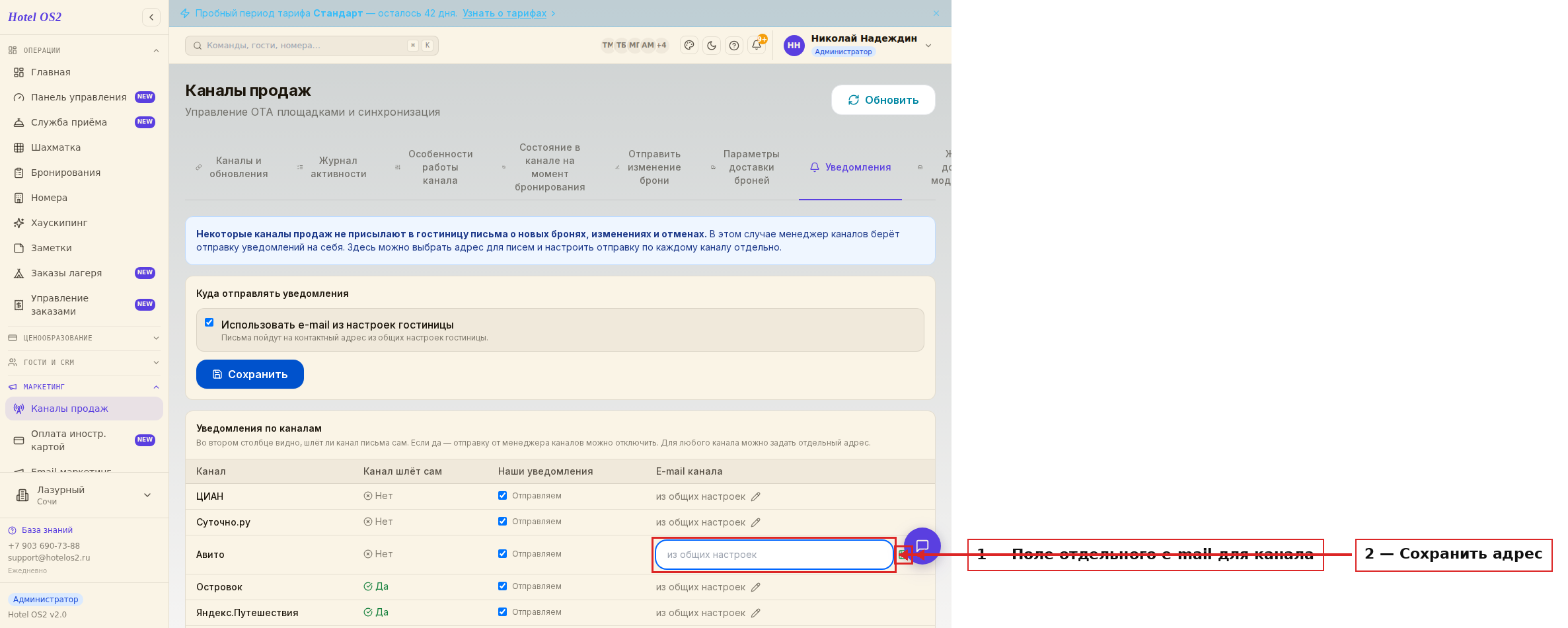Click the Наши уведомления column header
Viewport: 1568px width, 628px height.
tap(545, 471)
